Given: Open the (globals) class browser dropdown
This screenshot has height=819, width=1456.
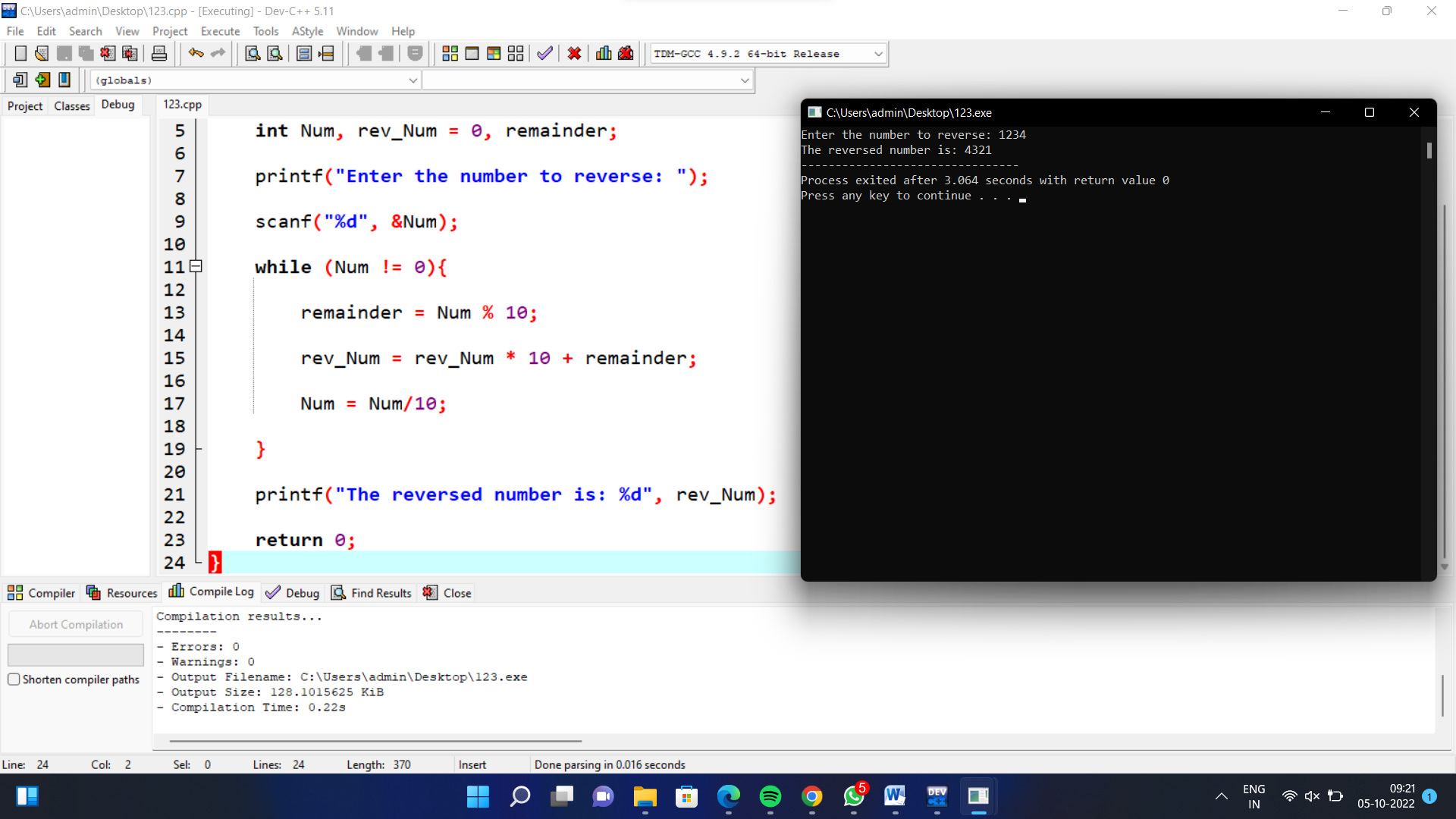Looking at the screenshot, I should (x=413, y=80).
